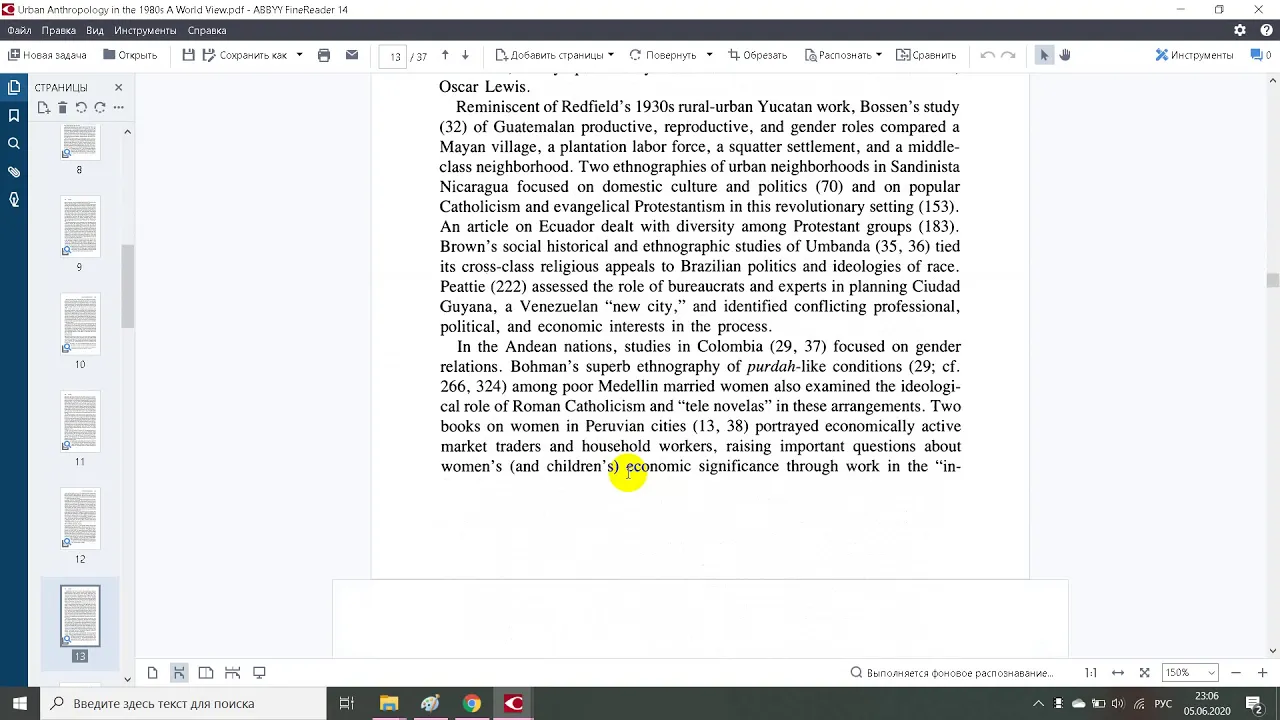1280x720 pixels.
Task: Click the help question mark icon
Action: 1264,31
